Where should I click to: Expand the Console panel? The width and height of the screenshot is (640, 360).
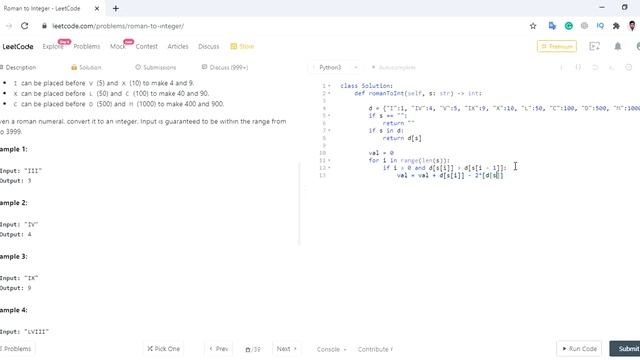point(331,349)
